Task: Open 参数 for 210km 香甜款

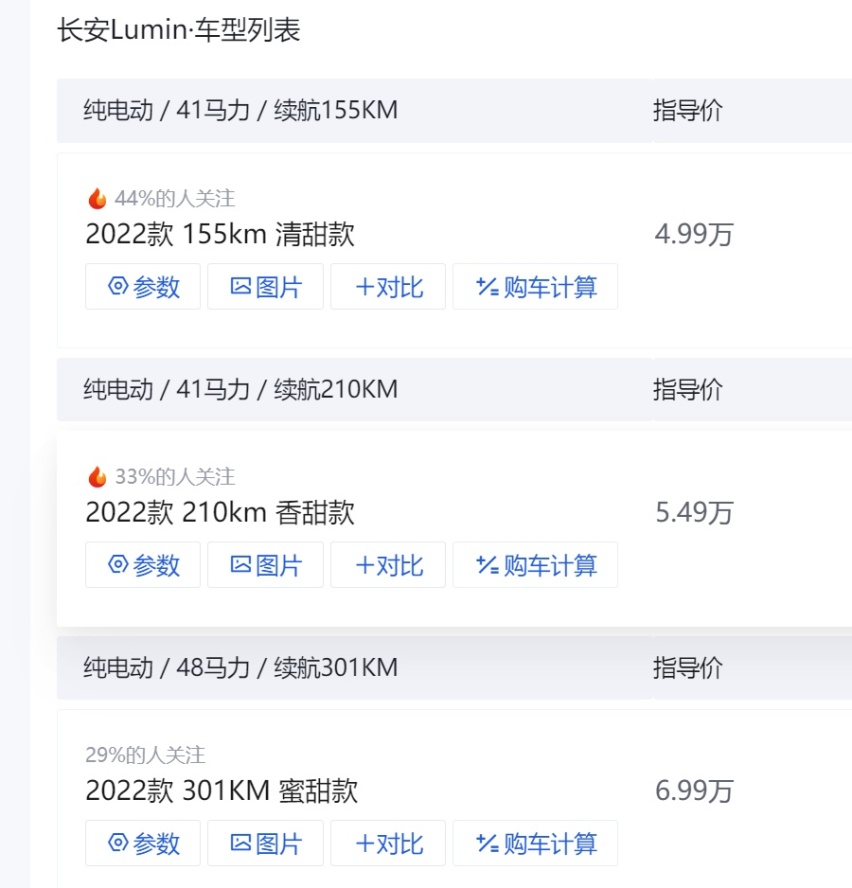Action: (143, 565)
